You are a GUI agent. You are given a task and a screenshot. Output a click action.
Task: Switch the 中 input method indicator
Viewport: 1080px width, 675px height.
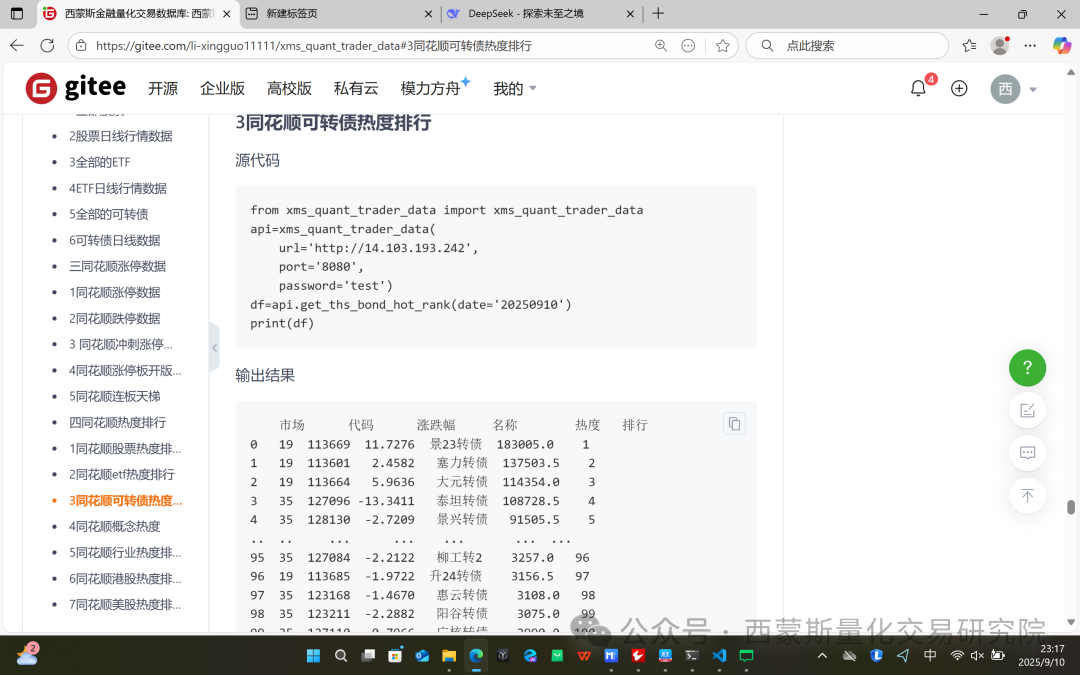tap(930, 655)
